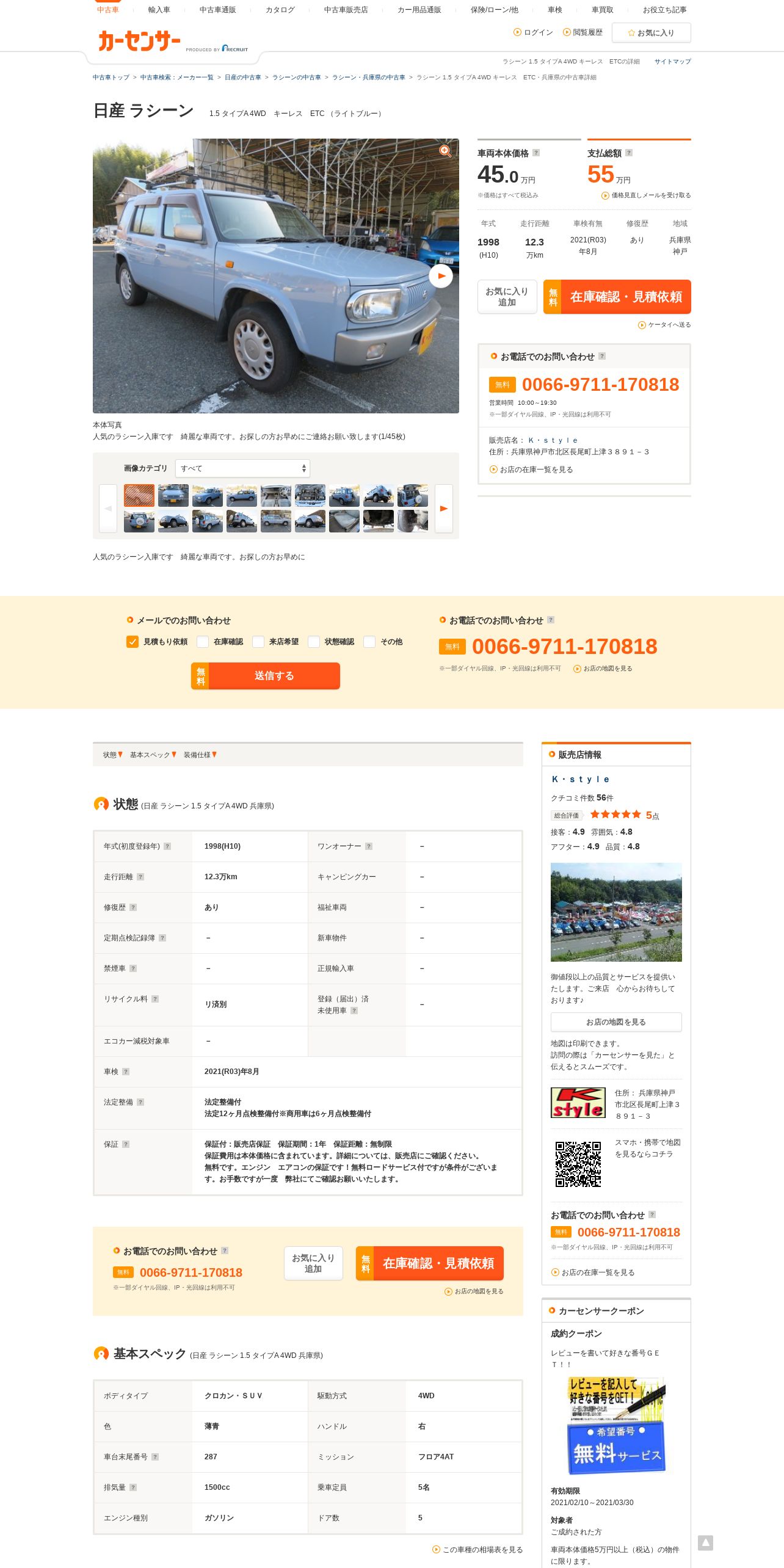784x1568 pixels.
Task: Show next thumbnails with orange right arrow
Action: [x=444, y=509]
